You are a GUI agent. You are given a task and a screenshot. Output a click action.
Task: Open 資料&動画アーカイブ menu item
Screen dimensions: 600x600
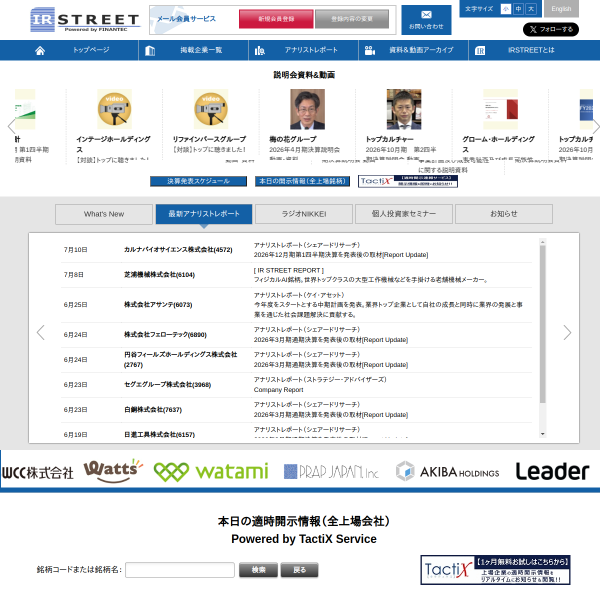[421, 50]
